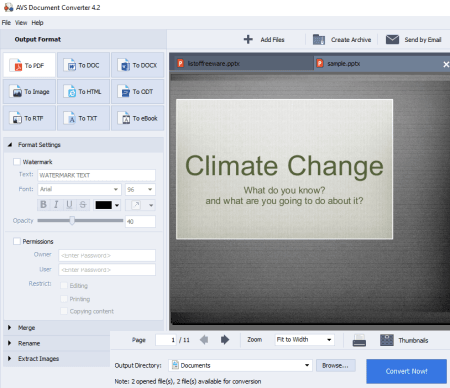Expand the Rename section
This screenshot has height=388, width=450.
[x=10, y=343]
